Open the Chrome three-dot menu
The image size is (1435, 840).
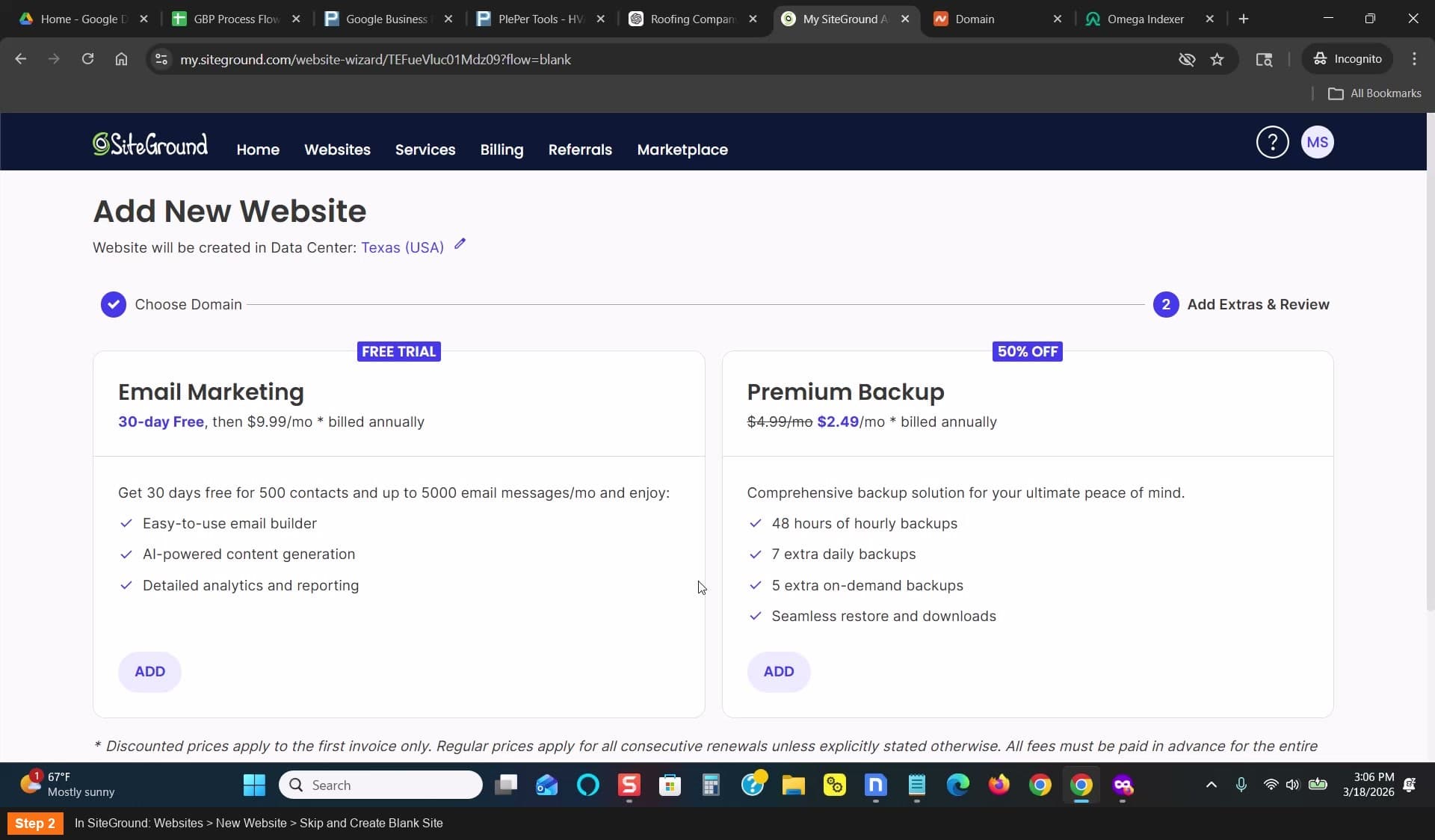click(x=1414, y=59)
